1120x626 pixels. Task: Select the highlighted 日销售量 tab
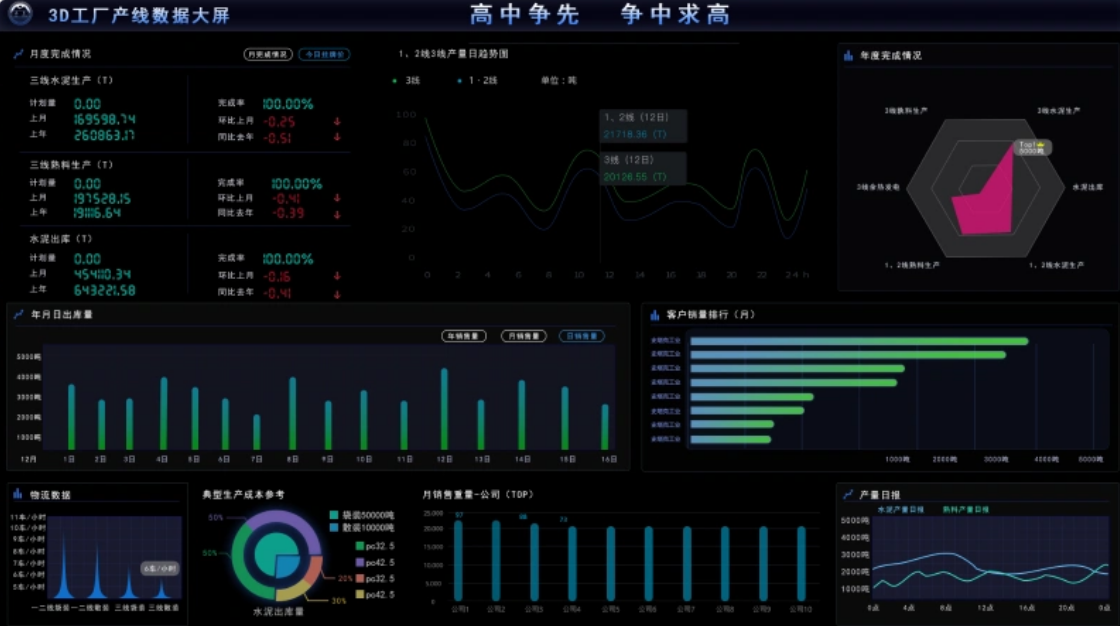pyautogui.click(x=581, y=336)
